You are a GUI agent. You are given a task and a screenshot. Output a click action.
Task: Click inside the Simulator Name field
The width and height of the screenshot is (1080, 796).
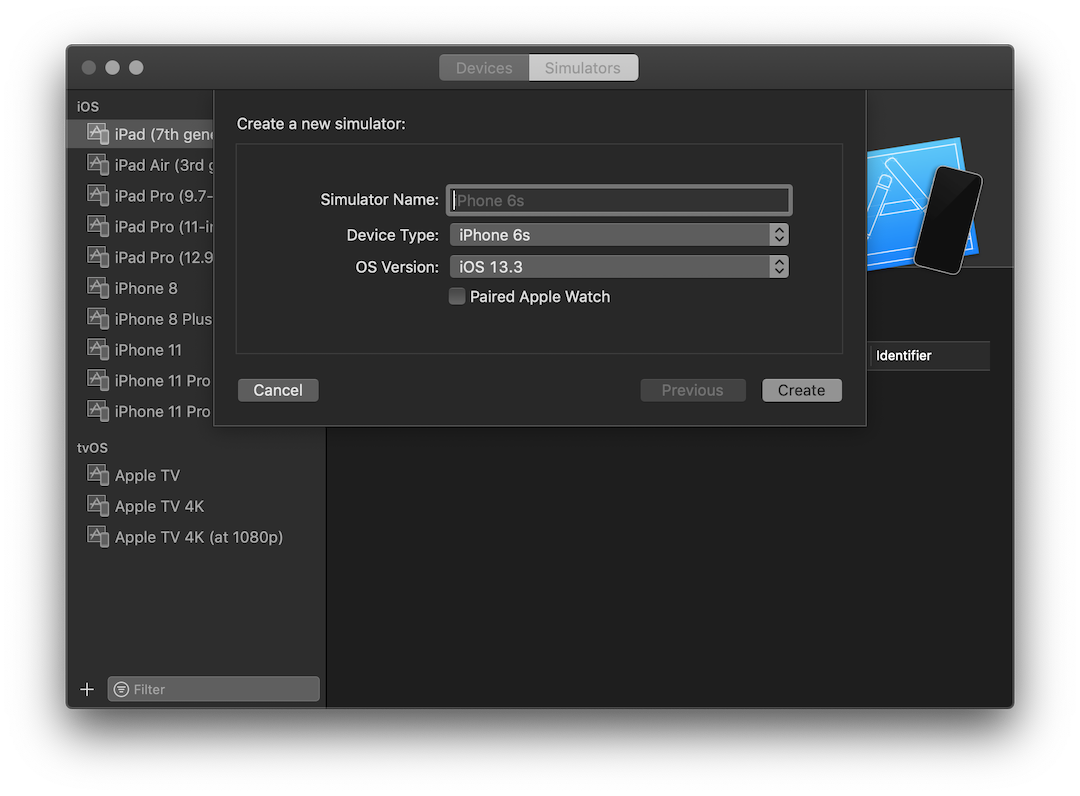click(618, 199)
